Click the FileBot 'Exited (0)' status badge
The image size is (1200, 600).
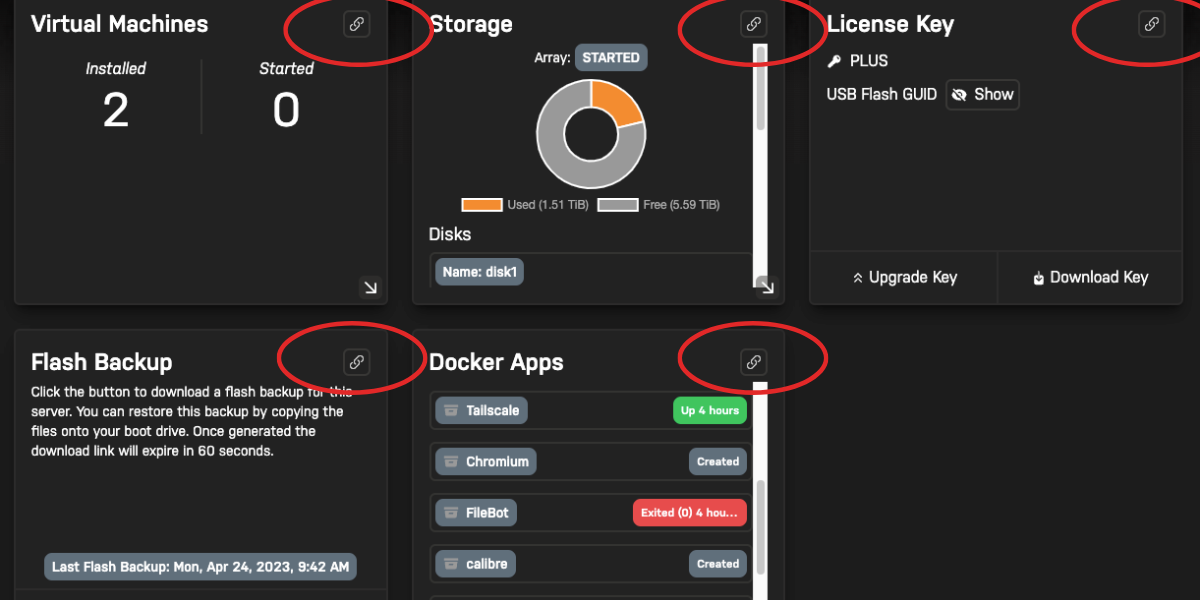pos(689,512)
